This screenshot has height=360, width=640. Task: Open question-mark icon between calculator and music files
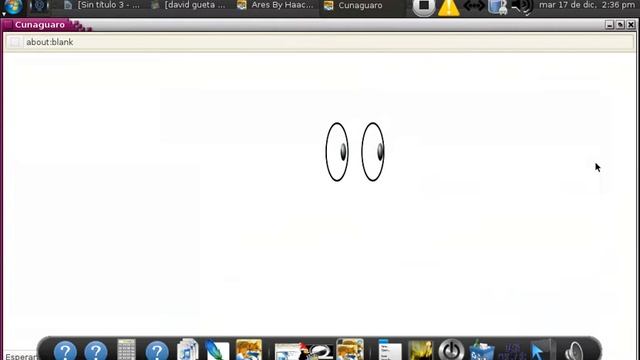click(157, 351)
